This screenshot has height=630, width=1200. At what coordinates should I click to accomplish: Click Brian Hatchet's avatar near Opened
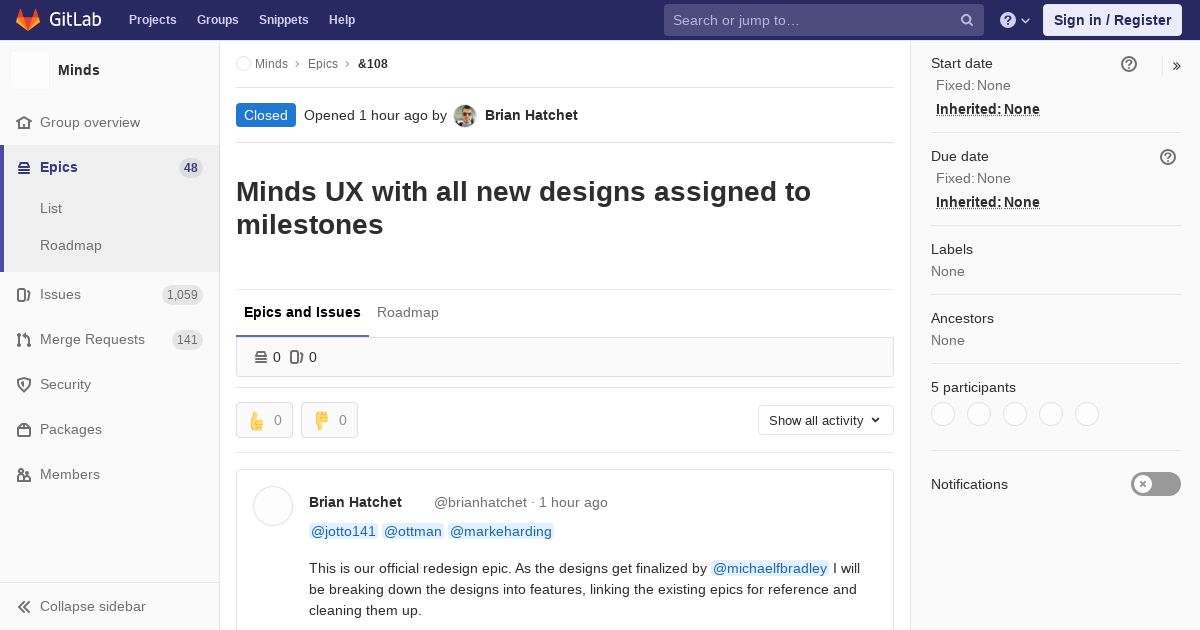pos(465,116)
